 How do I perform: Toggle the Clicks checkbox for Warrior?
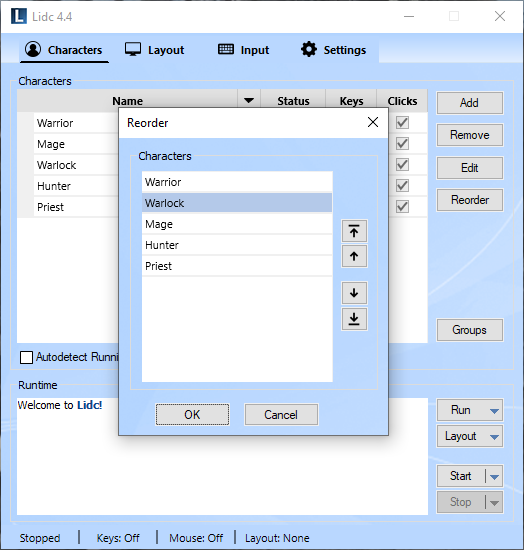point(402,122)
